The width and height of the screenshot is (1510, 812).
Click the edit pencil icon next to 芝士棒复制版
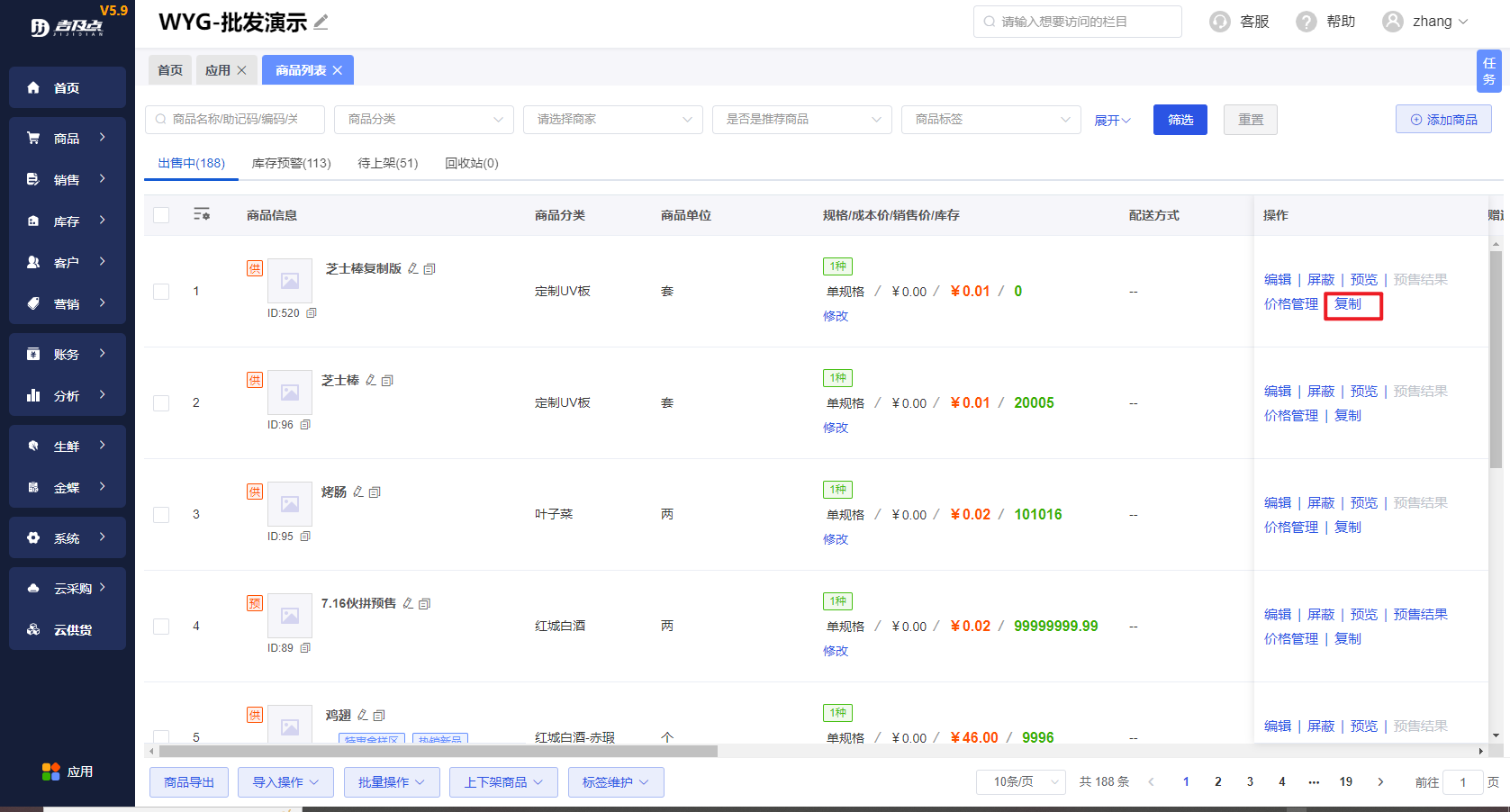click(413, 269)
